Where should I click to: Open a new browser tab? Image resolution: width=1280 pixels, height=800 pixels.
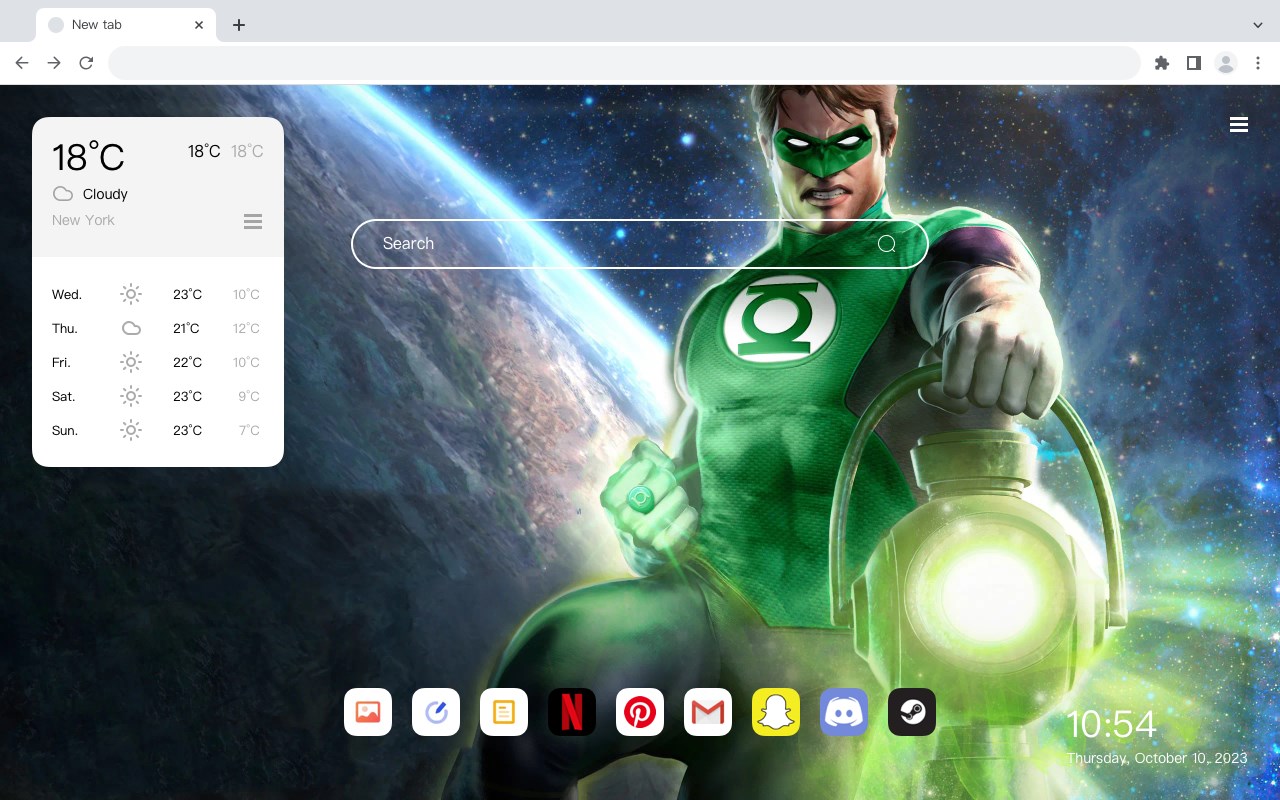[238, 25]
